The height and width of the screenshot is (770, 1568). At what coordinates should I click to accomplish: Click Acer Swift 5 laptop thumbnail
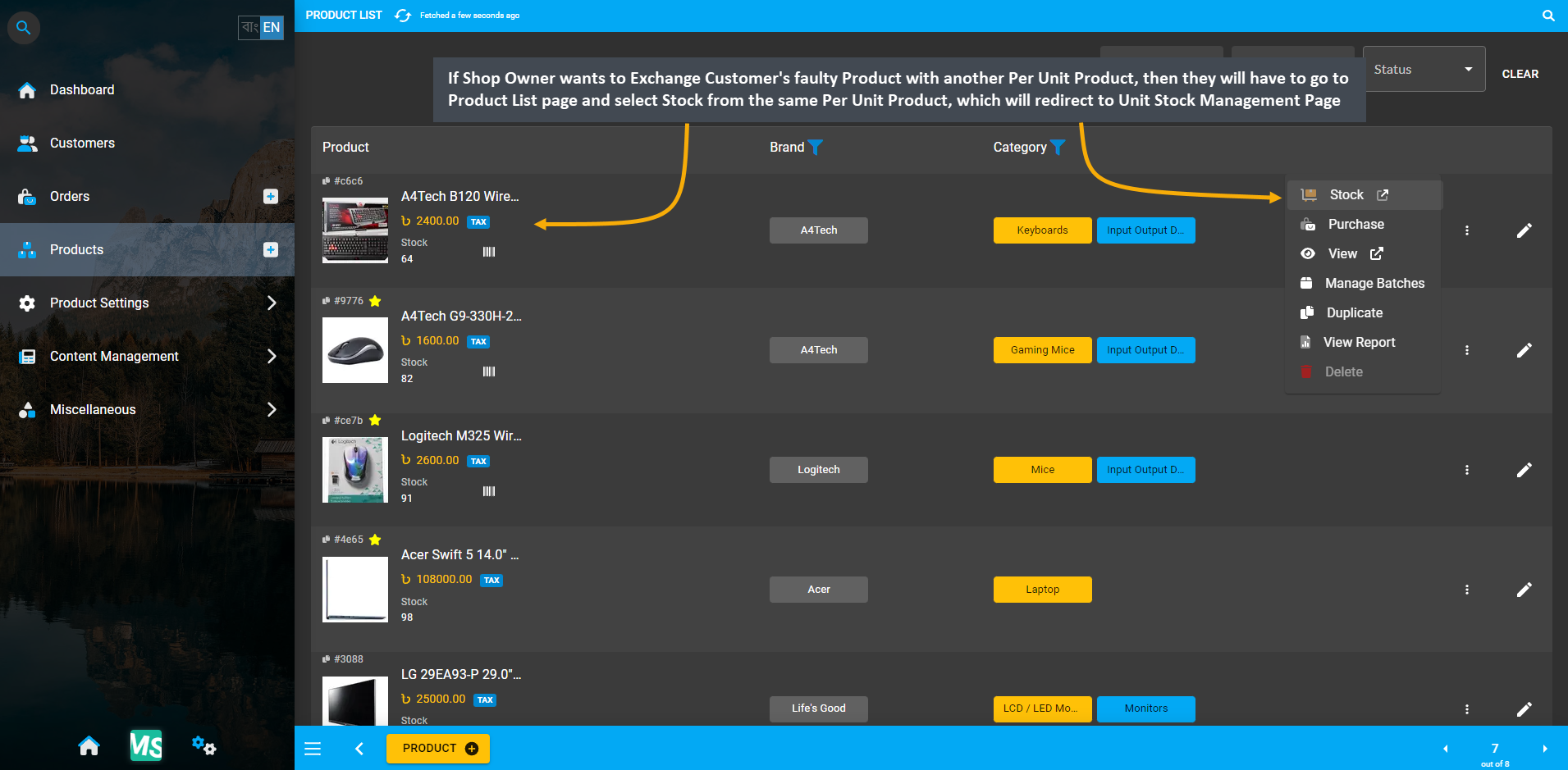355,590
